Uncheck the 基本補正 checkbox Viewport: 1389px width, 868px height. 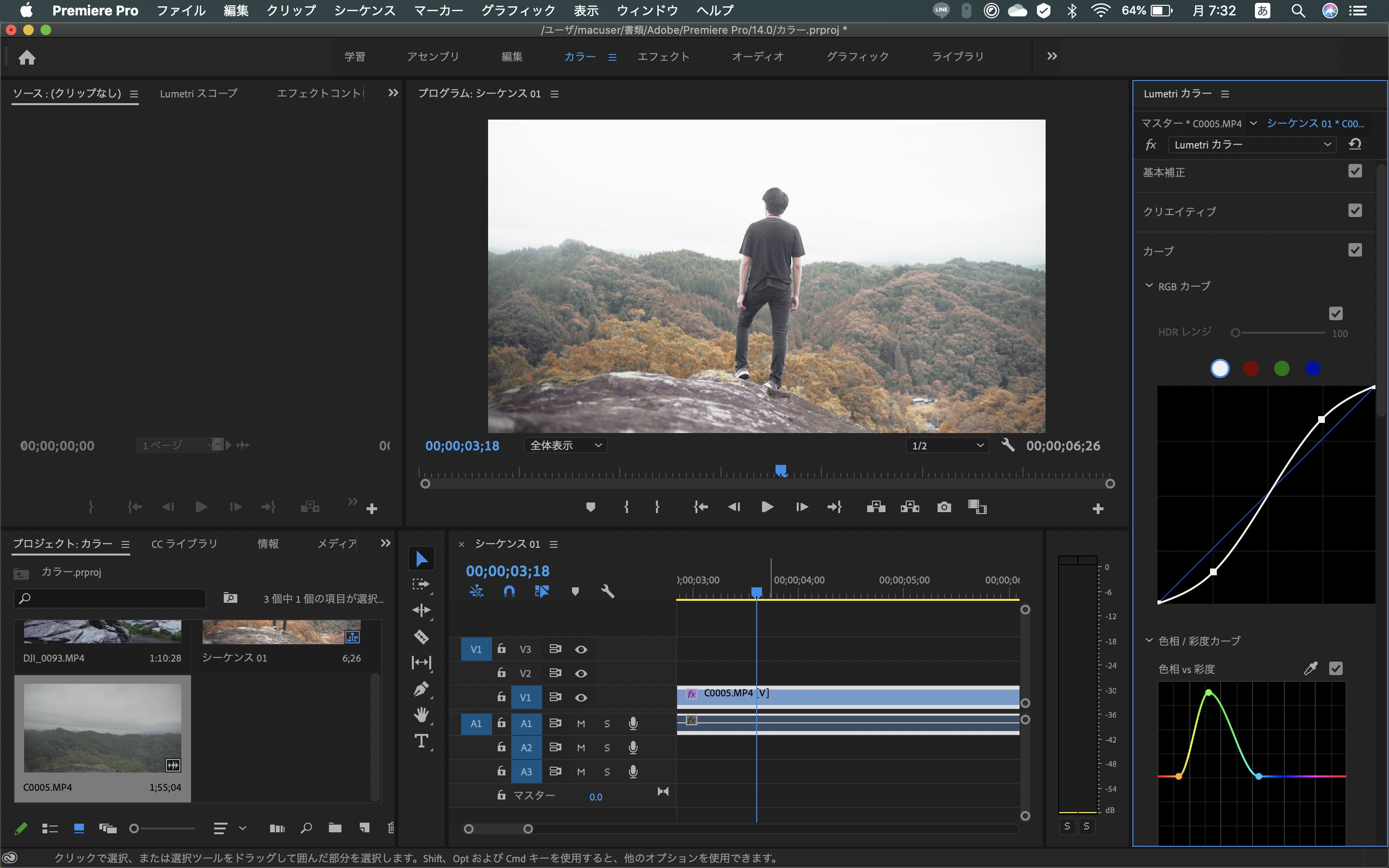coord(1355,171)
